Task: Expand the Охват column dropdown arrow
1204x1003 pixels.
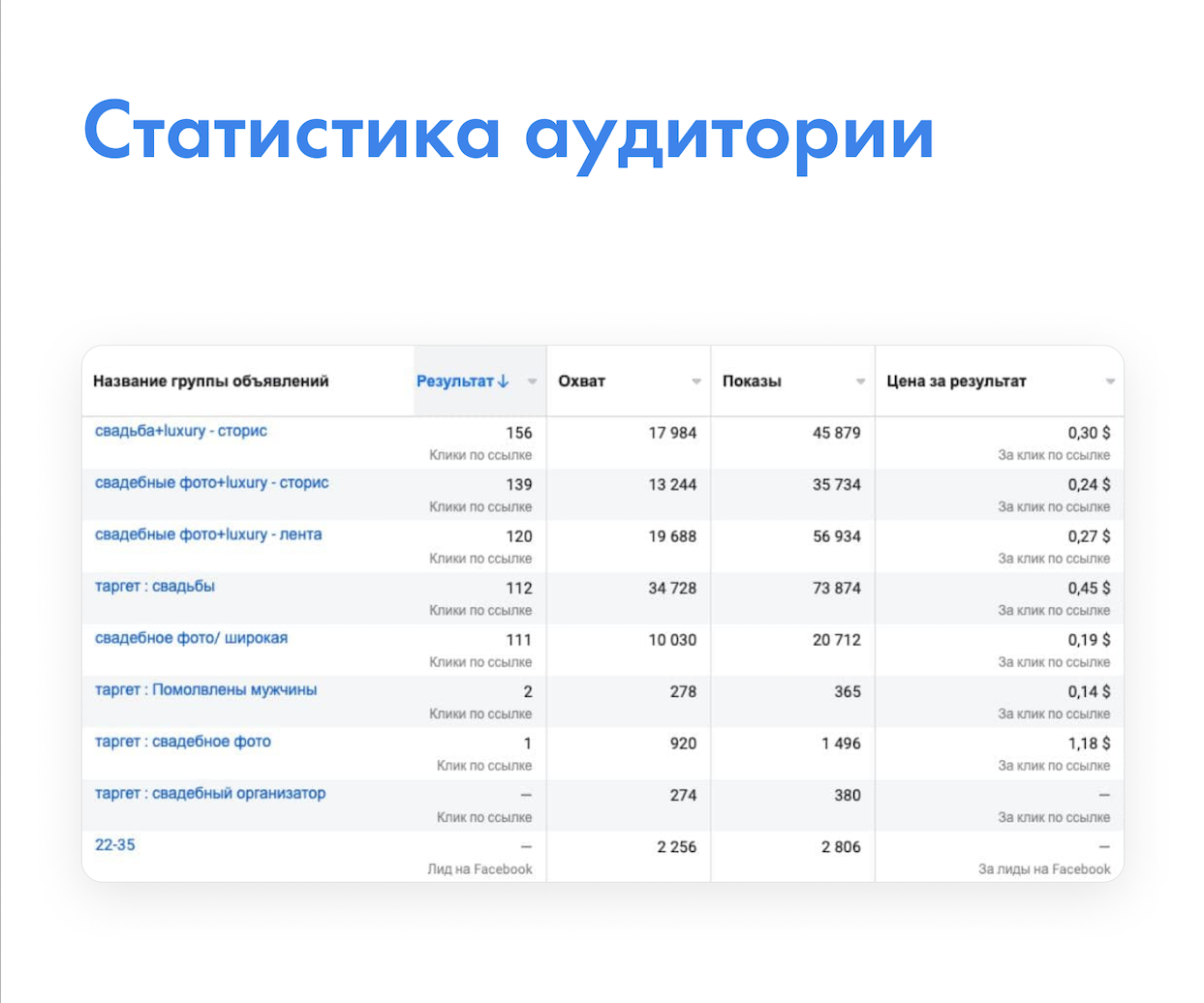Action: pos(696,381)
